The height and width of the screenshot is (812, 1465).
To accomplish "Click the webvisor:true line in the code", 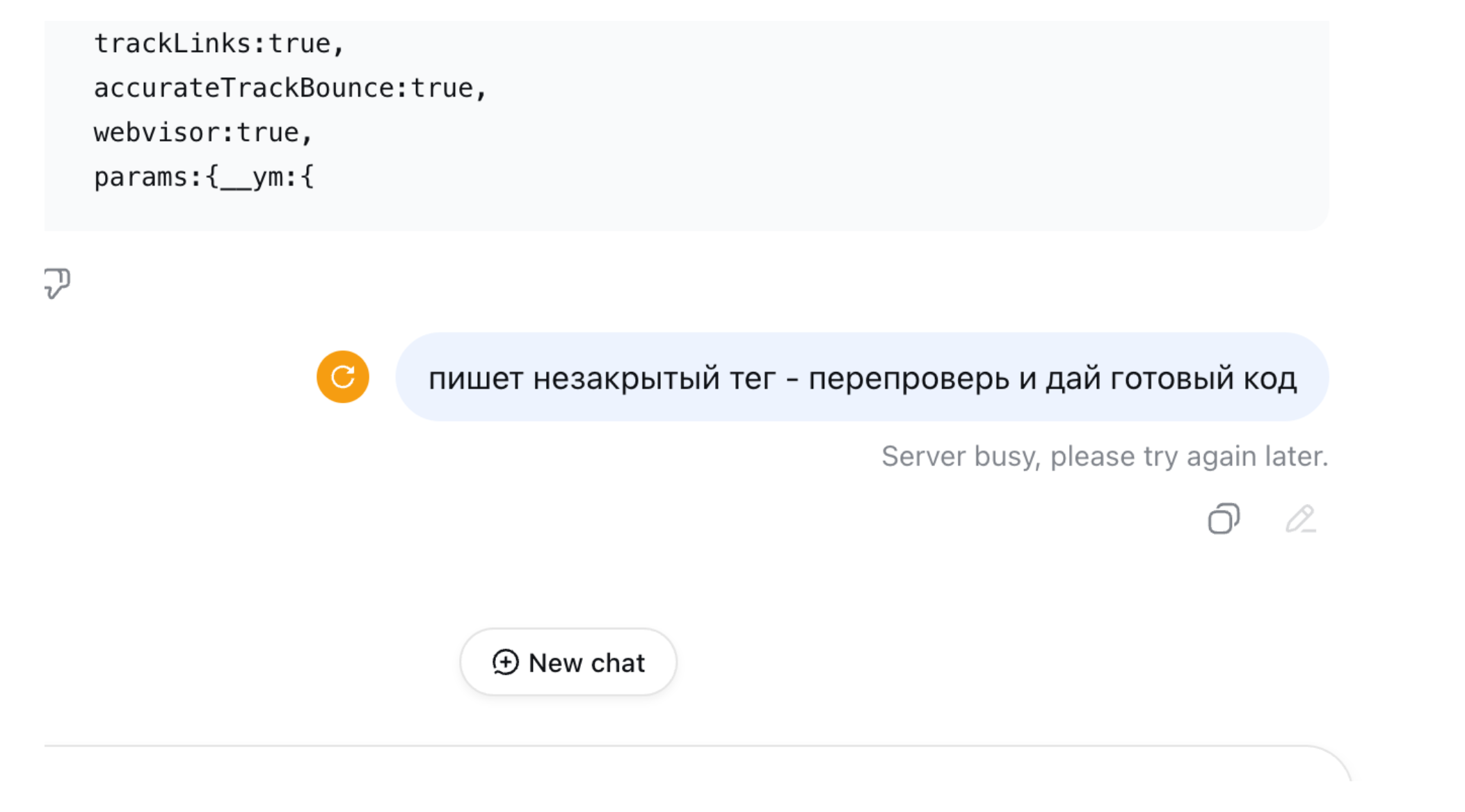I will (204, 131).
